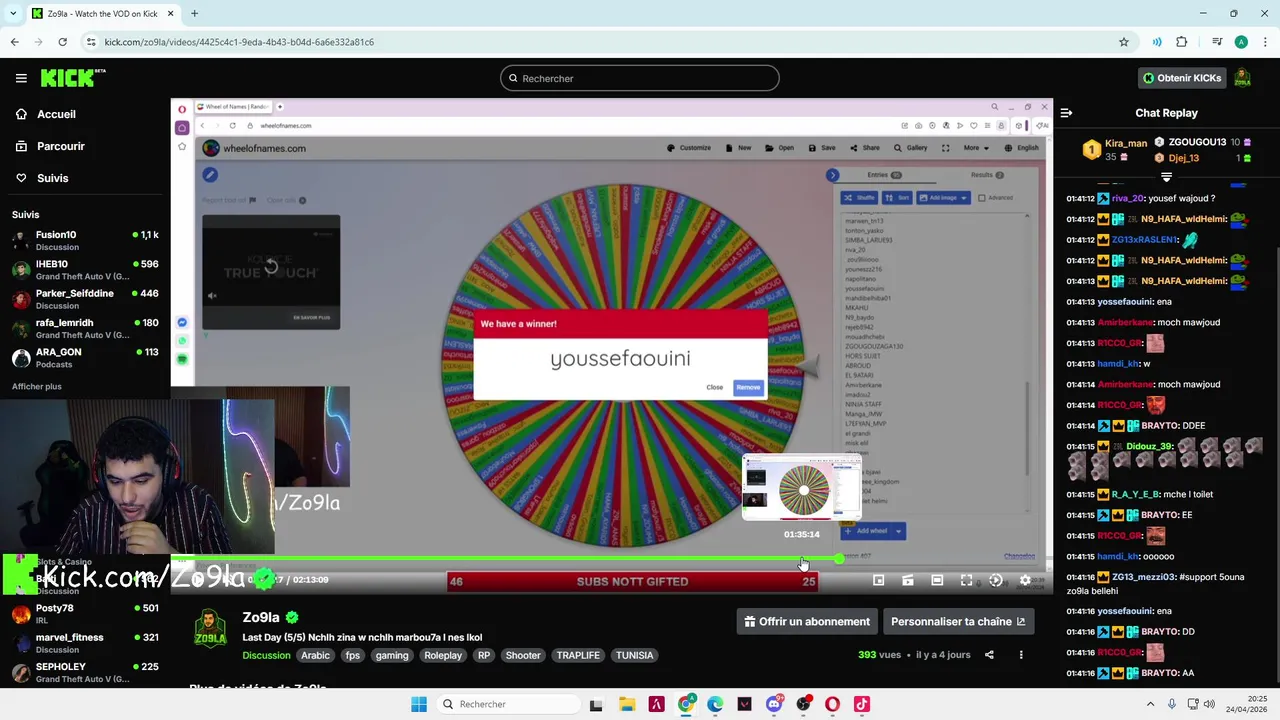Open Windows Start menu
The height and width of the screenshot is (720, 1280).
pos(419,704)
